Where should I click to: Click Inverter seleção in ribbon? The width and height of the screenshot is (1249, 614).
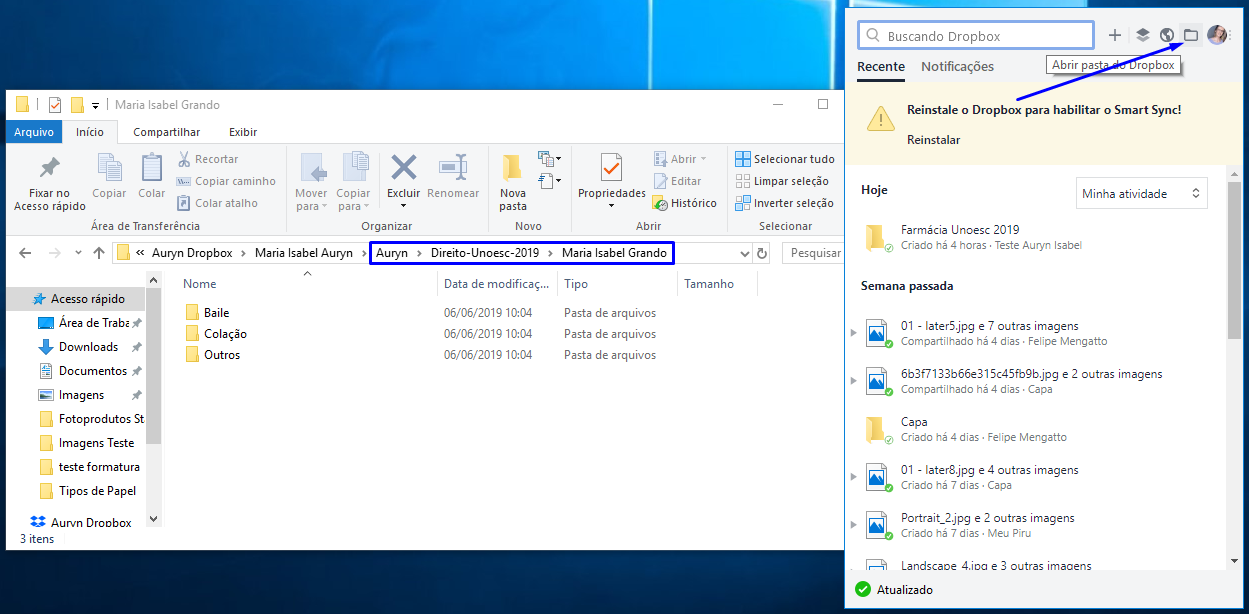tap(785, 203)
